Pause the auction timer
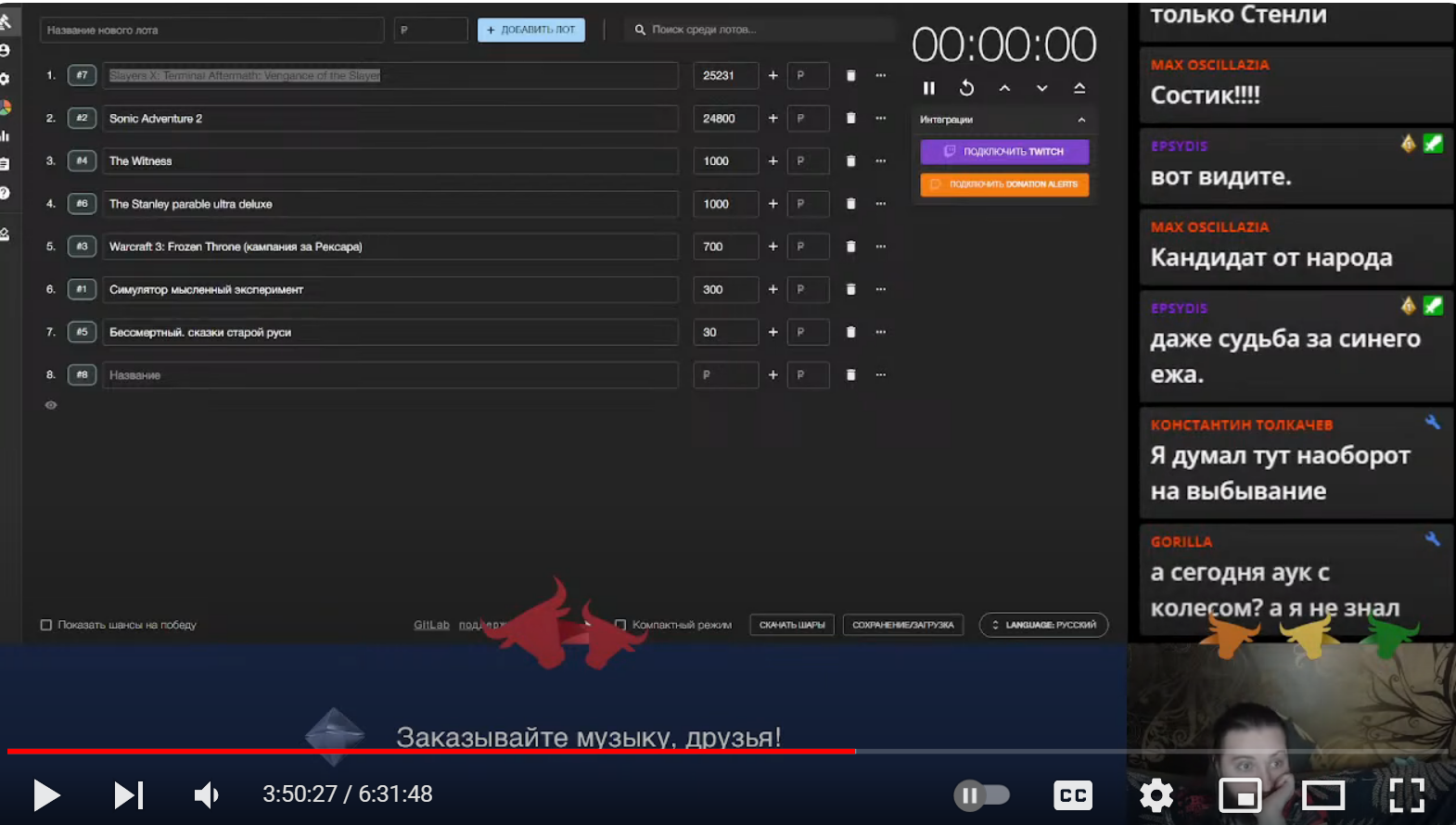 tap(929, 88)
